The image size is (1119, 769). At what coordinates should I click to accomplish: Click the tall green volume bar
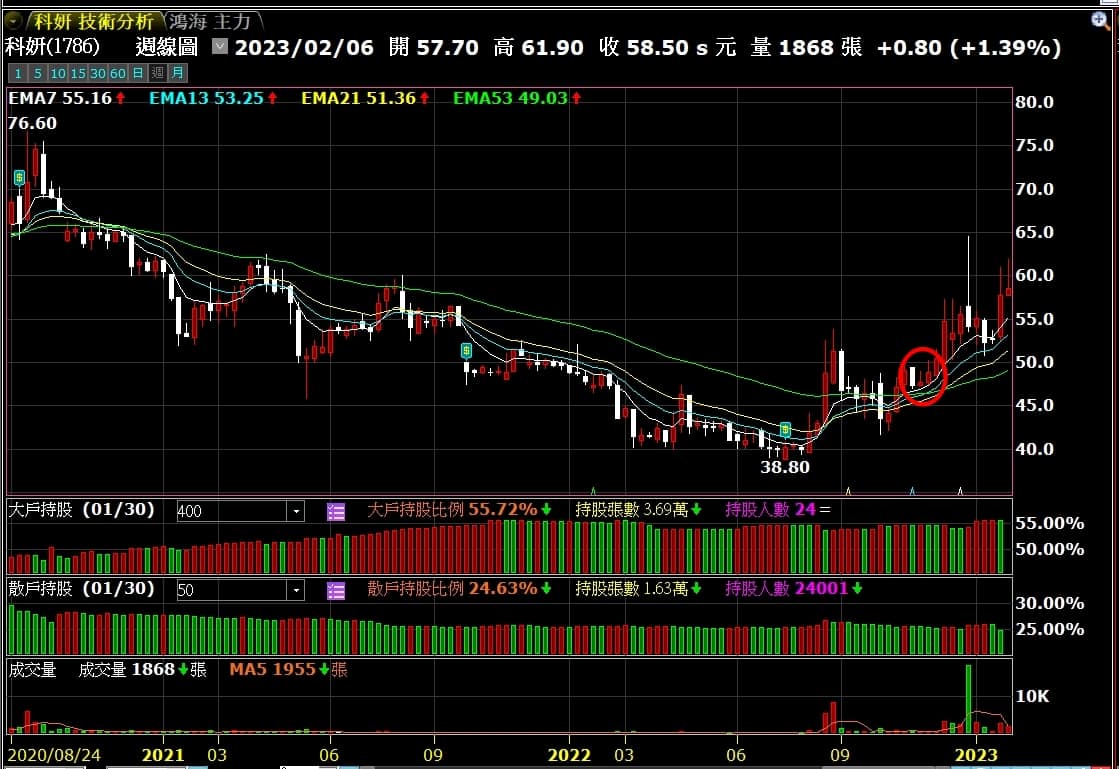coord(968,698)
